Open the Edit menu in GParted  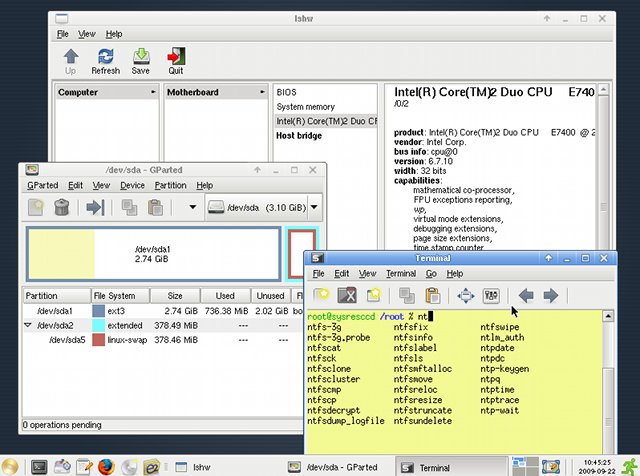coord(75,185)
